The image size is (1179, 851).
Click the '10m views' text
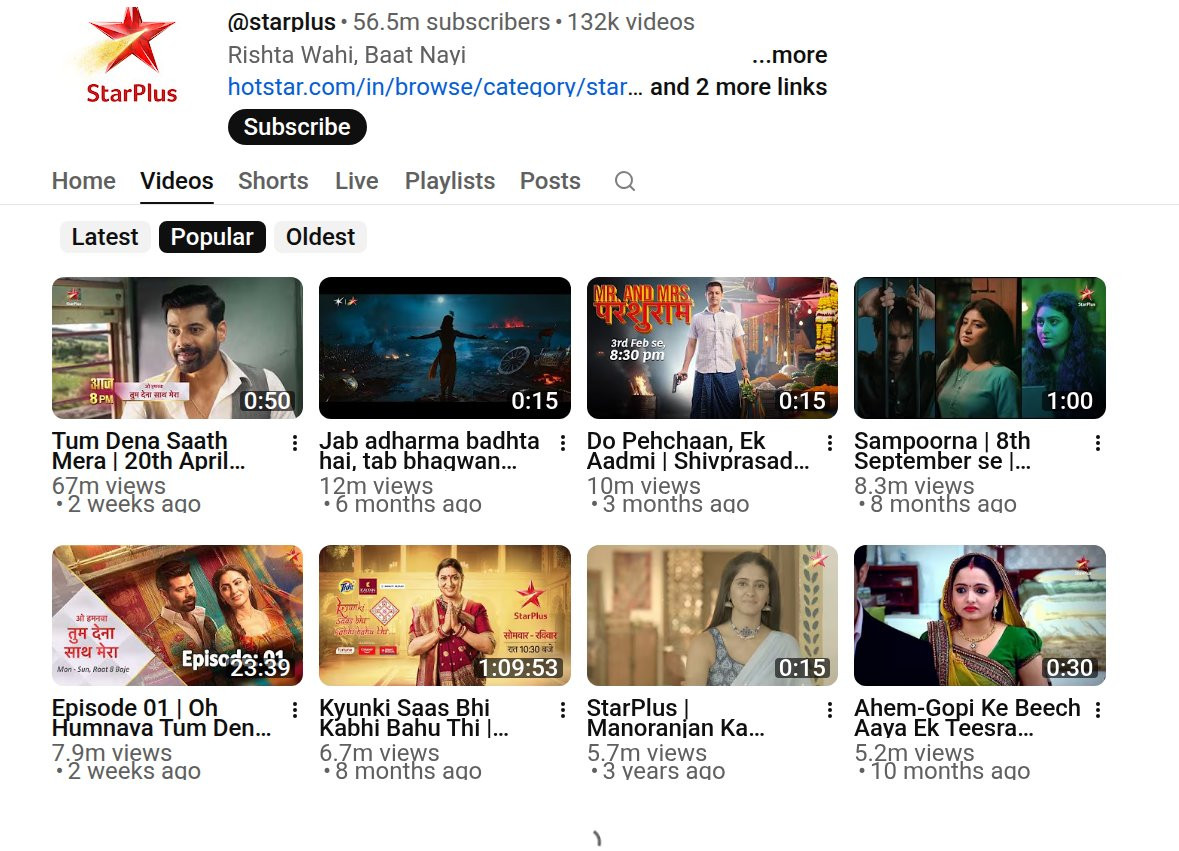(644, 486)
